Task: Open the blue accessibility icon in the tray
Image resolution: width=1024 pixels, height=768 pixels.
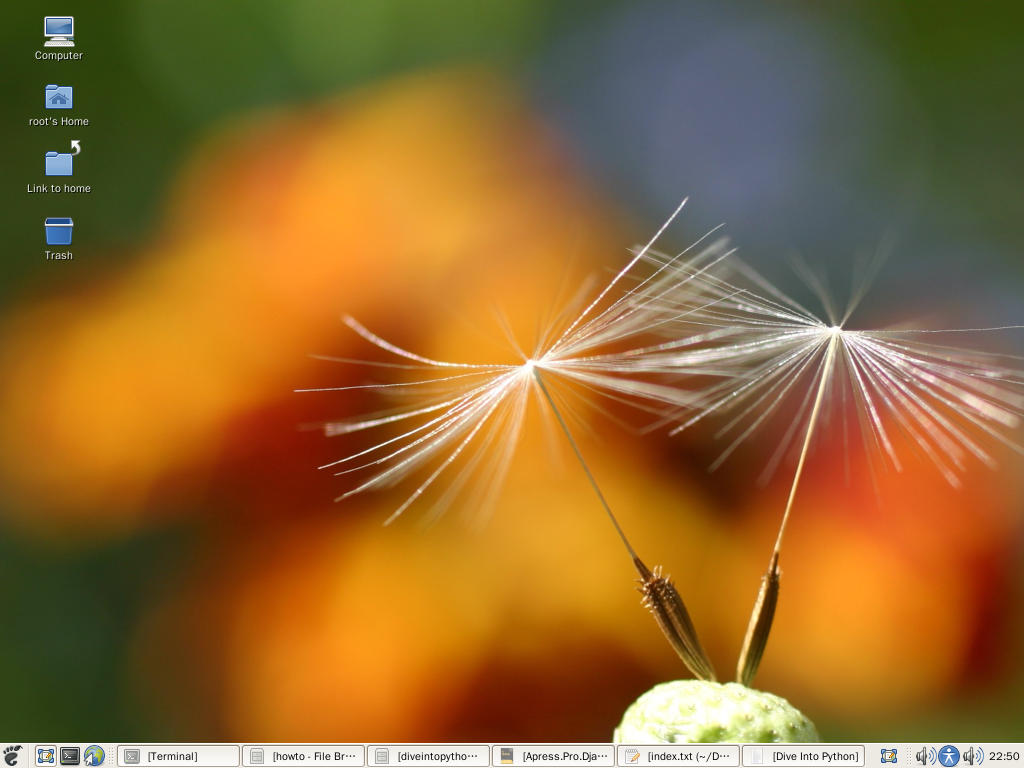Action: pyautogui.click(x=948, y=756)
